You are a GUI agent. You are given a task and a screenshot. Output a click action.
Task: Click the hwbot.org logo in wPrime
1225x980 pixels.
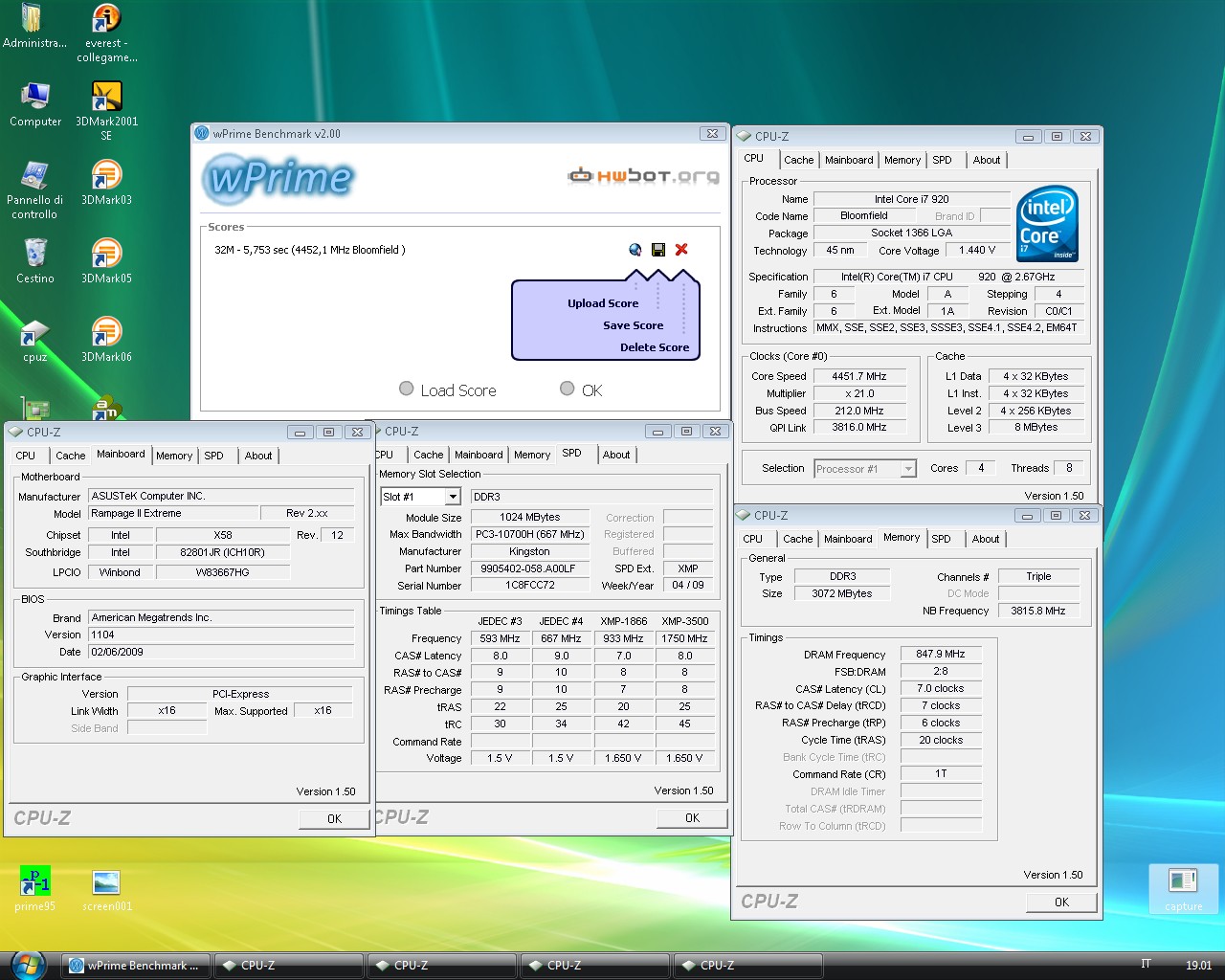(643, 175)
